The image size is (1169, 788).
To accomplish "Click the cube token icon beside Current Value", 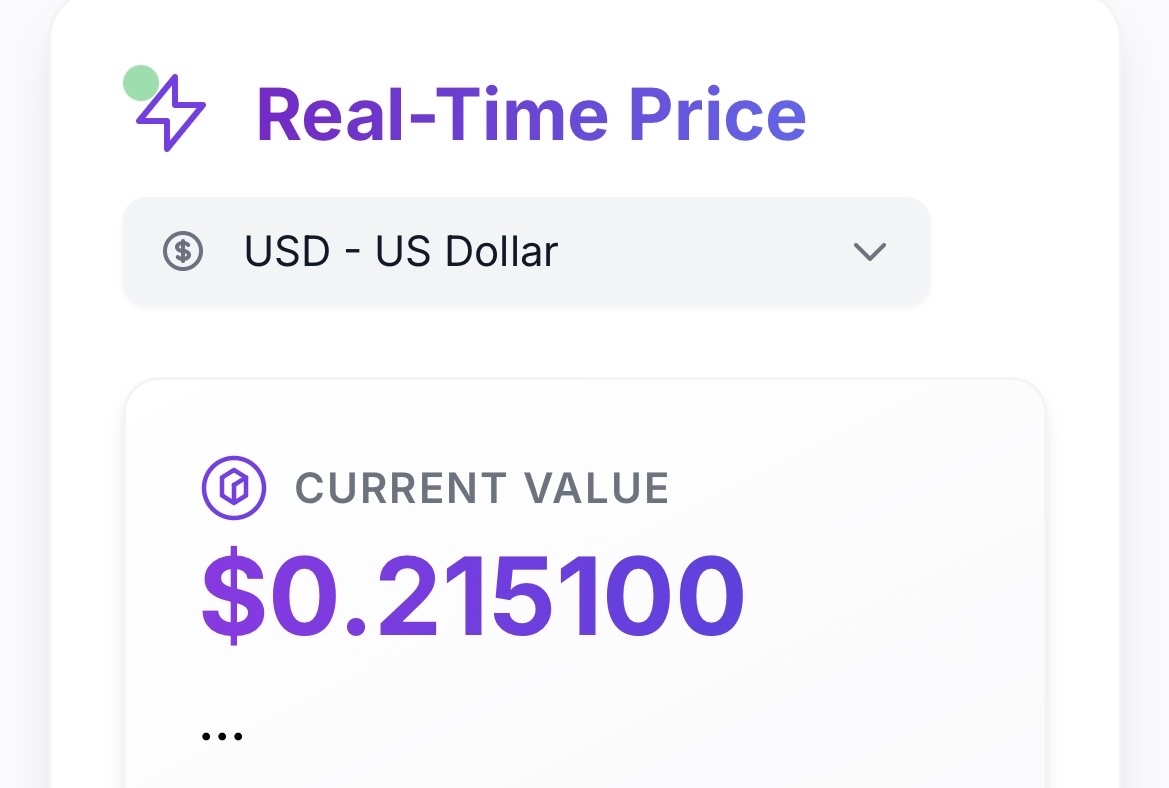I will point(234,488).
